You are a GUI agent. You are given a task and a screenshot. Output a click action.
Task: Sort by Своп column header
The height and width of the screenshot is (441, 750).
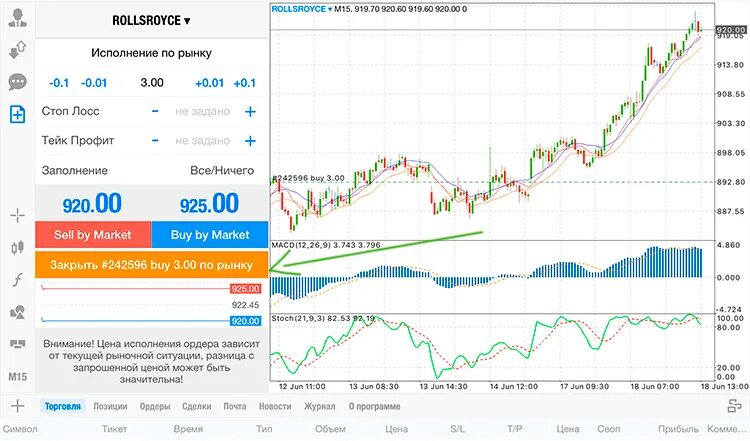608,429
